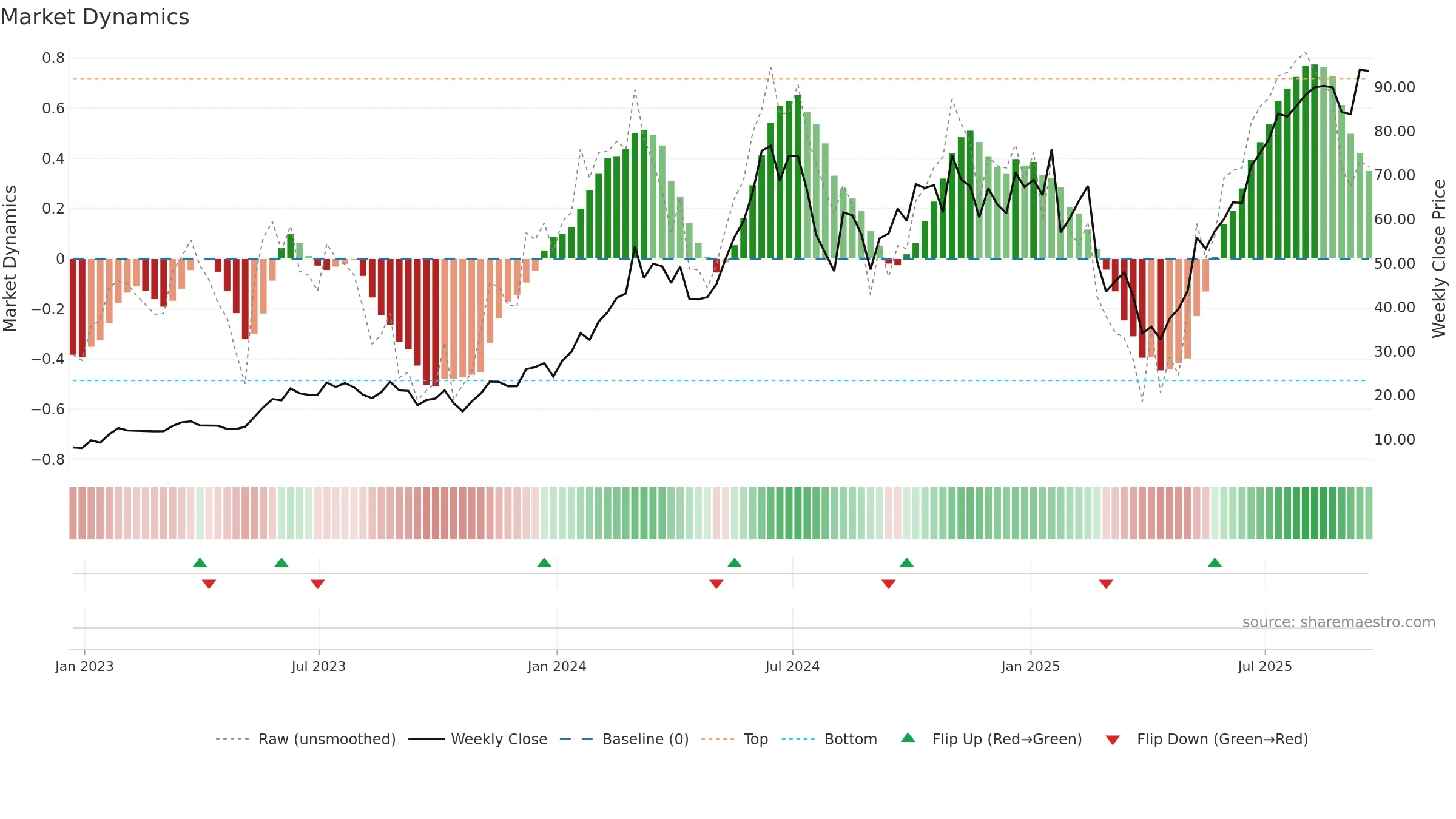The image size is (1456, 819).
Task: Click the darkest green heat-strip segment near Jul 2025
Action: click(x=1314, y=513)
